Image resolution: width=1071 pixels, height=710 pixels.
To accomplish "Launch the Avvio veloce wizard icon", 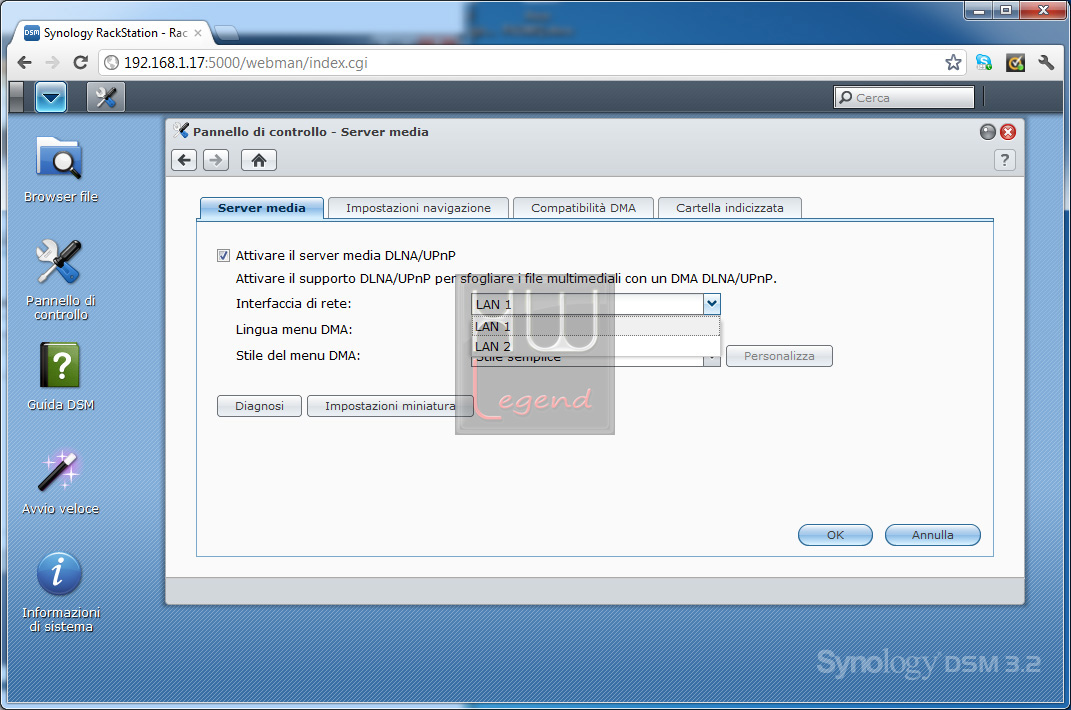I will (60, 482).
